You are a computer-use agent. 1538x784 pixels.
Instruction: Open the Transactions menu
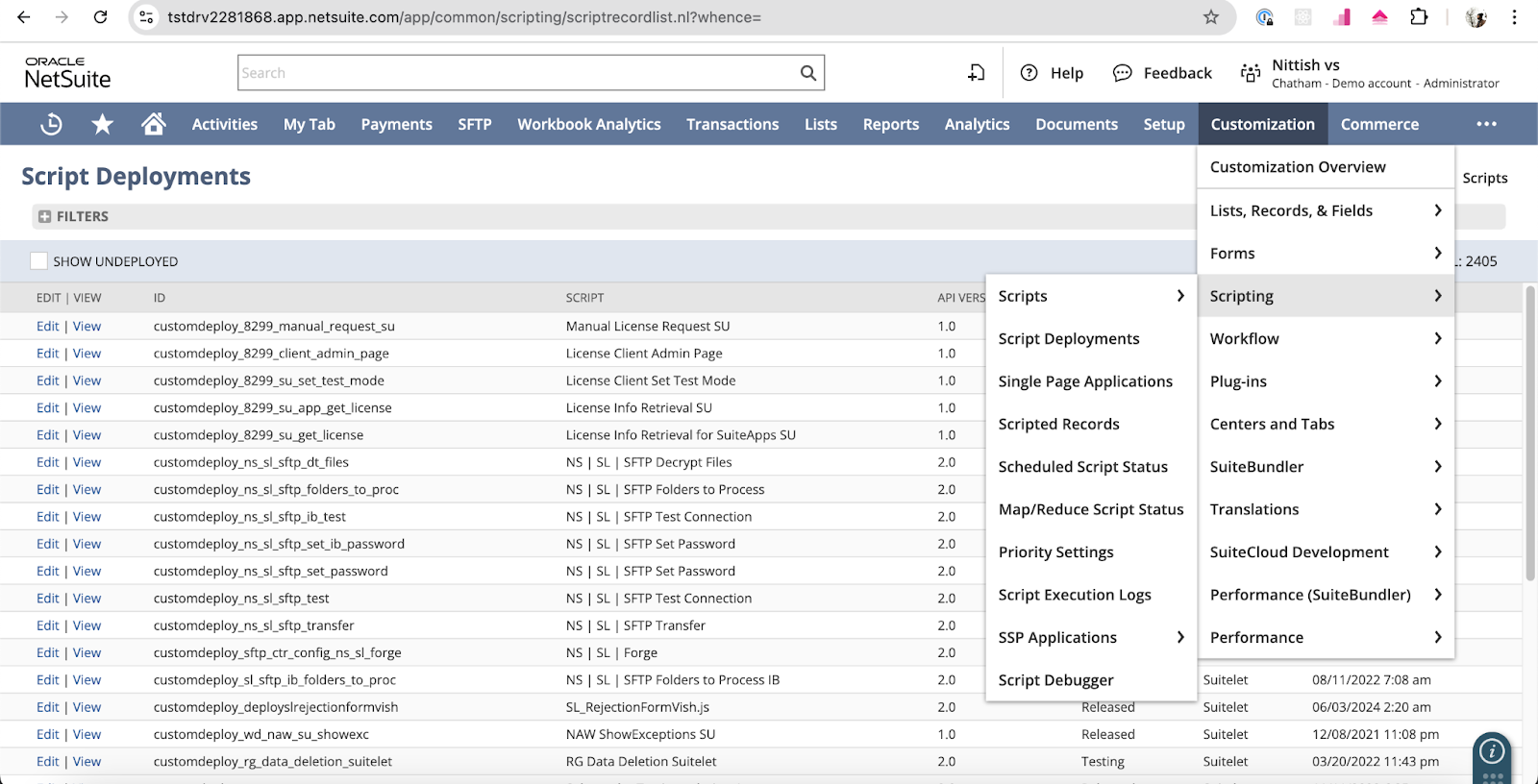click(x=732, y=124)
